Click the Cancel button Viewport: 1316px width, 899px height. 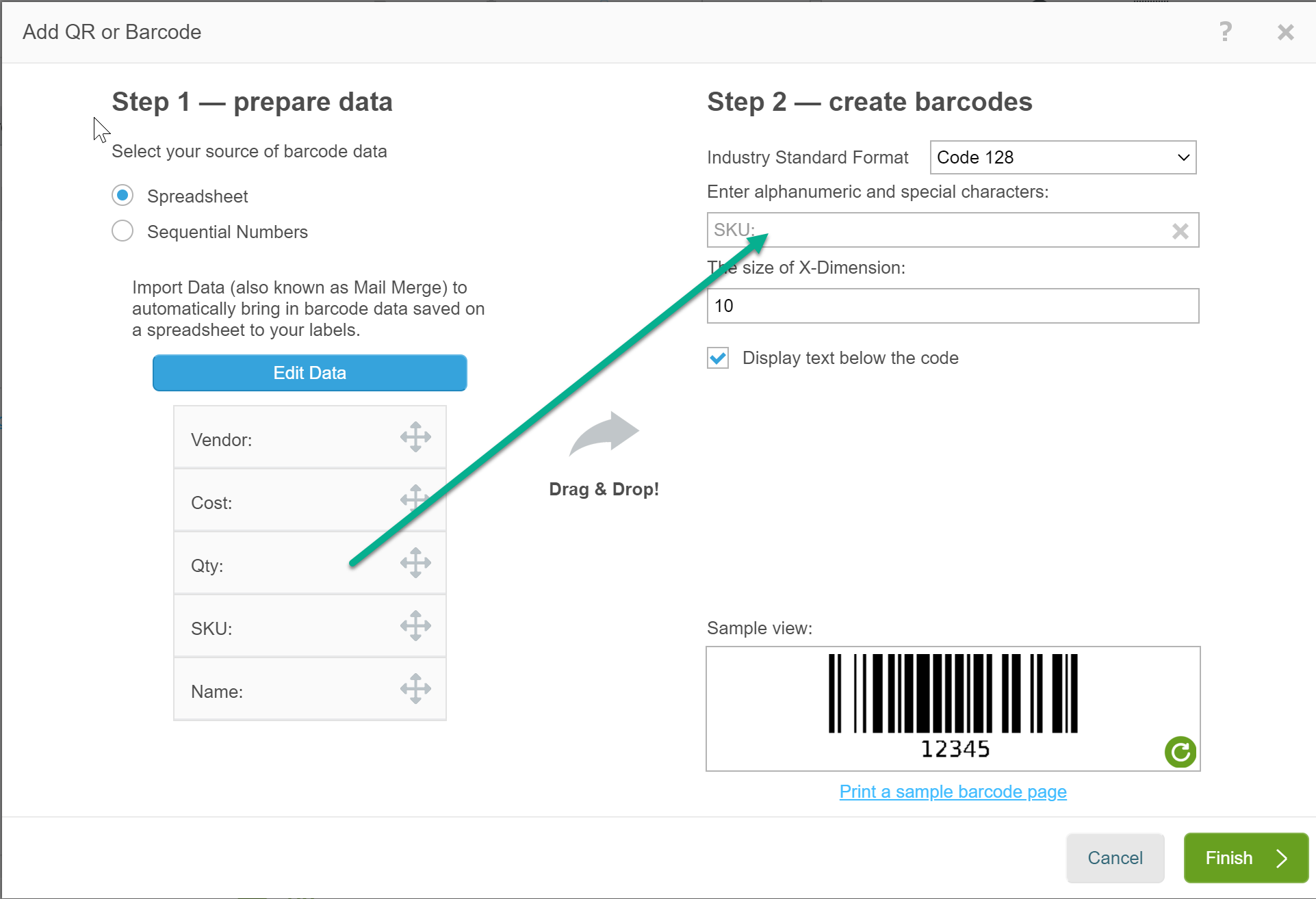point(1115,858)
